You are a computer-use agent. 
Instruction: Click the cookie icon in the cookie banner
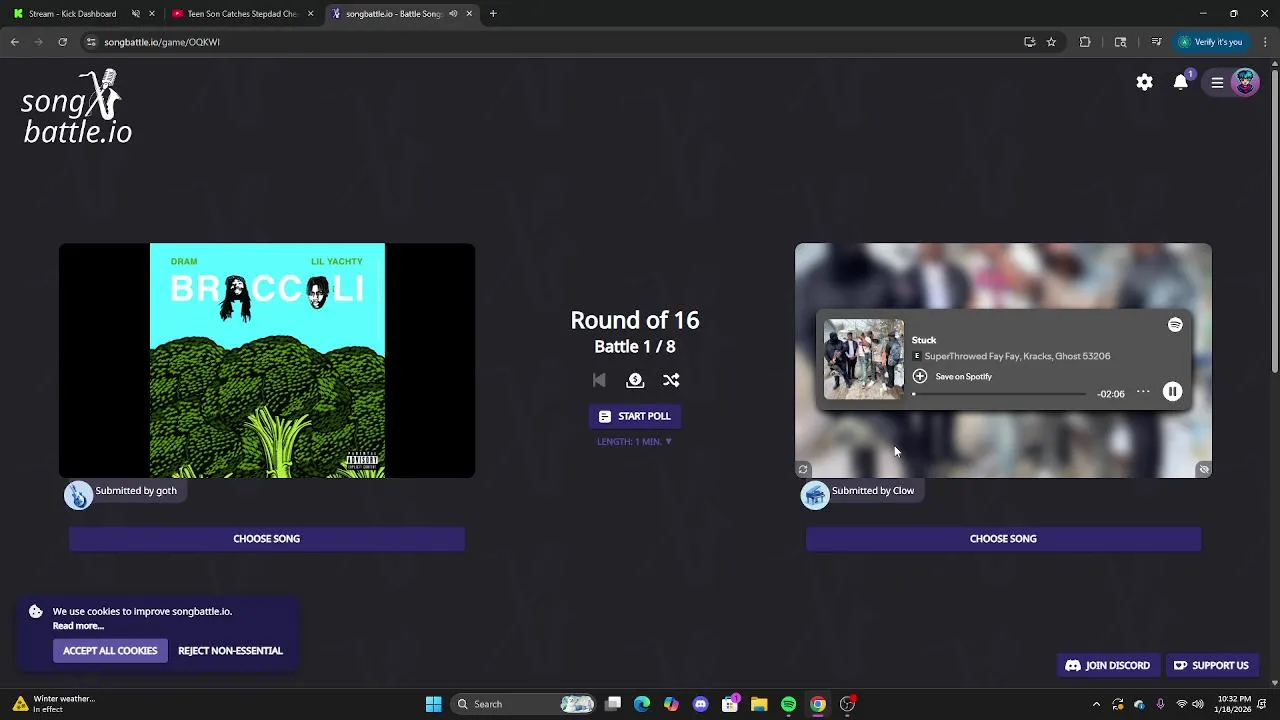click(x=36, y=611)
